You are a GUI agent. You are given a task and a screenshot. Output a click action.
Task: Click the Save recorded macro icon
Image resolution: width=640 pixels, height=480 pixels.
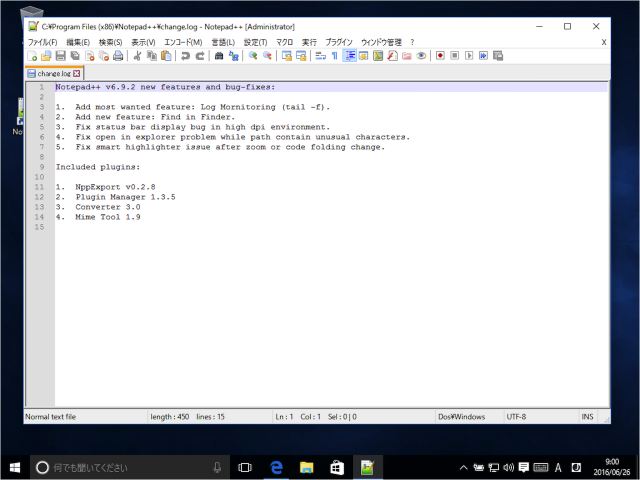(x=498, y=56)
